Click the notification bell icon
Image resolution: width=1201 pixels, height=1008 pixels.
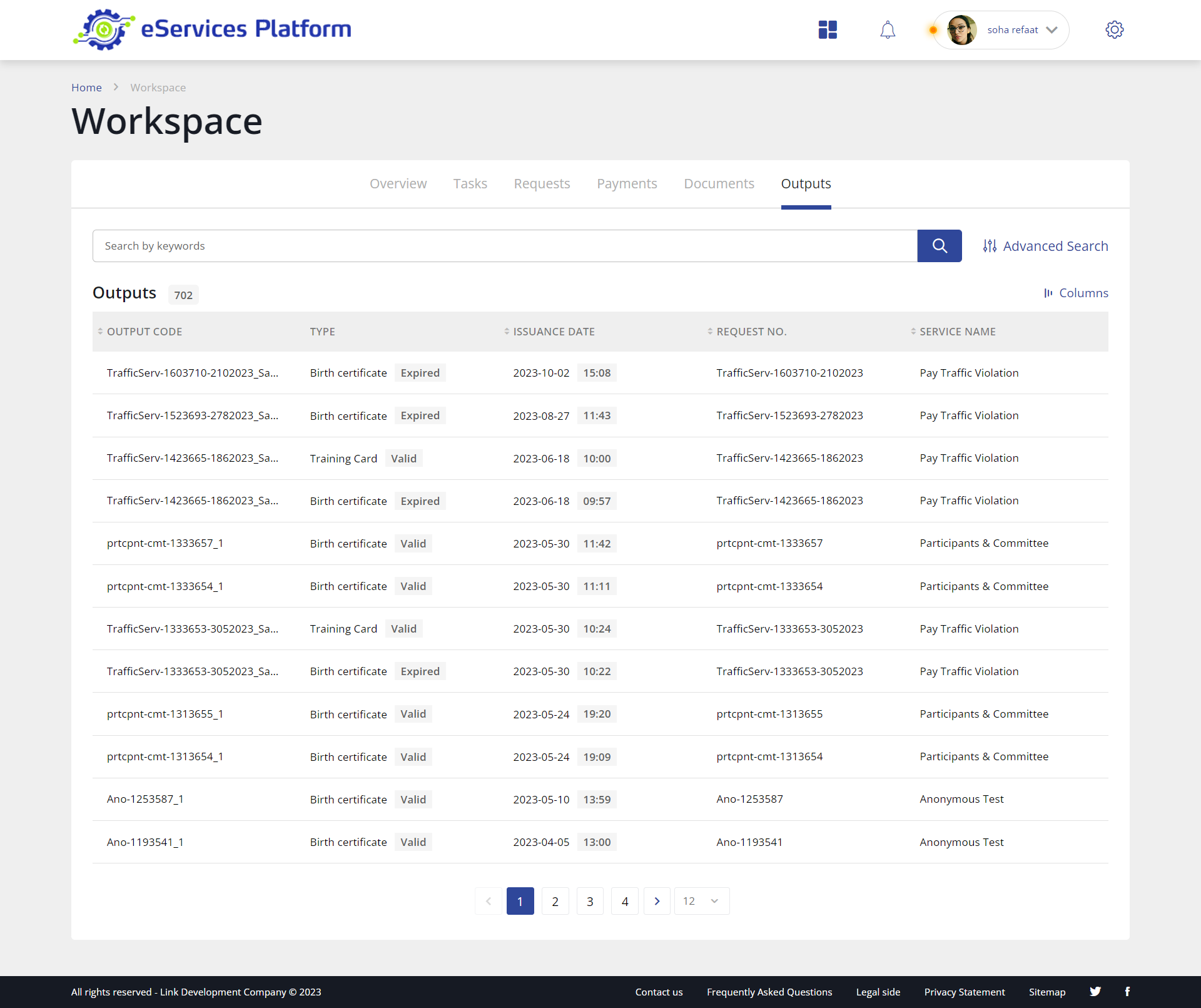tap(888, 29)
